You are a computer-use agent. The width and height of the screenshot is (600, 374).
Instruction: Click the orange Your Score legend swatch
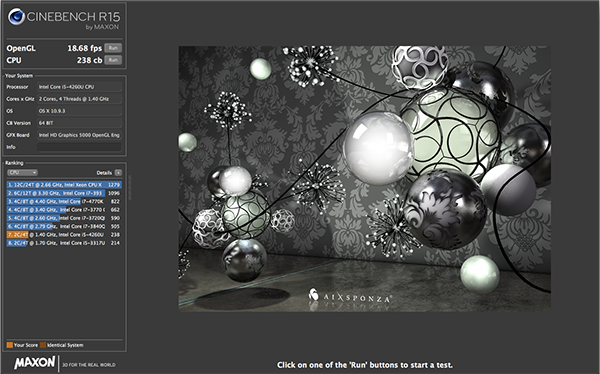[10, 345]
